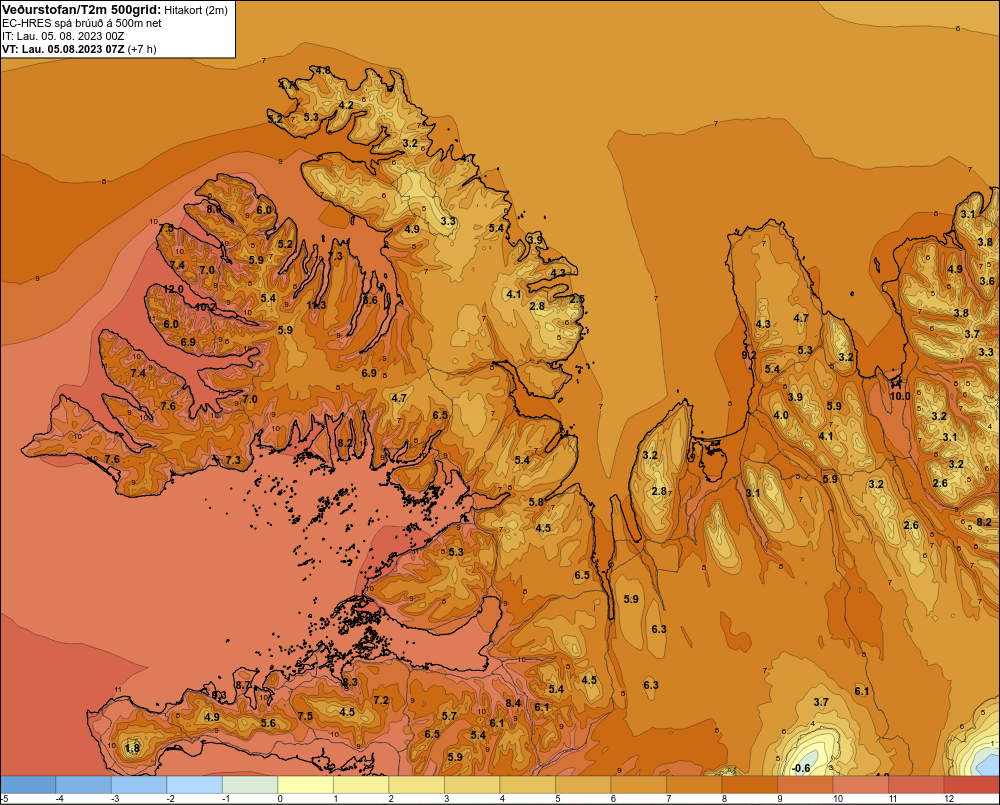Click the legend swatch above 12
Image resolution: width=1000 pixels, height=805 pixels.
pos(971,785)
